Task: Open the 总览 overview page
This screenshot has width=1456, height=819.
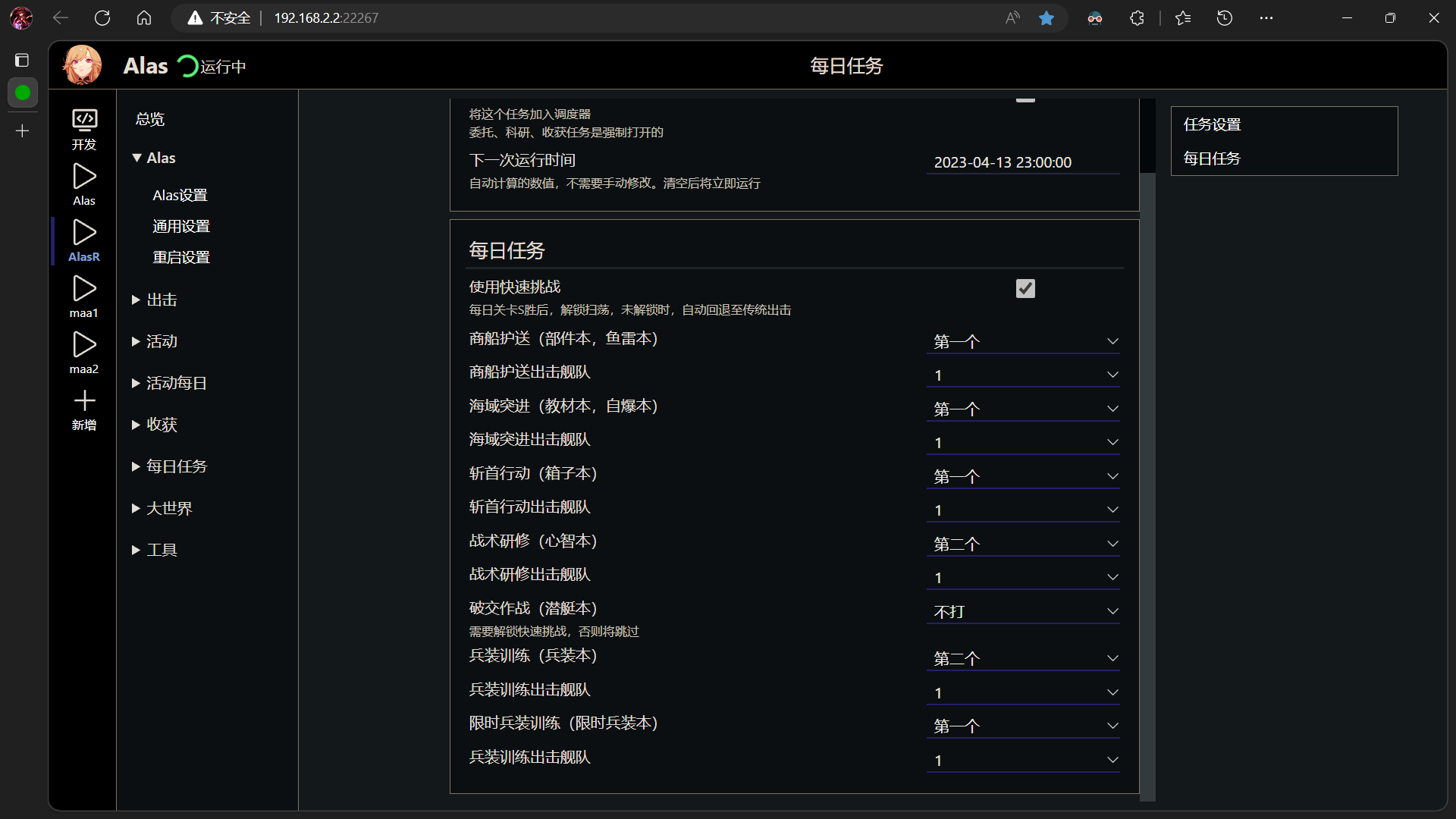Action: (x=149, y=119)
